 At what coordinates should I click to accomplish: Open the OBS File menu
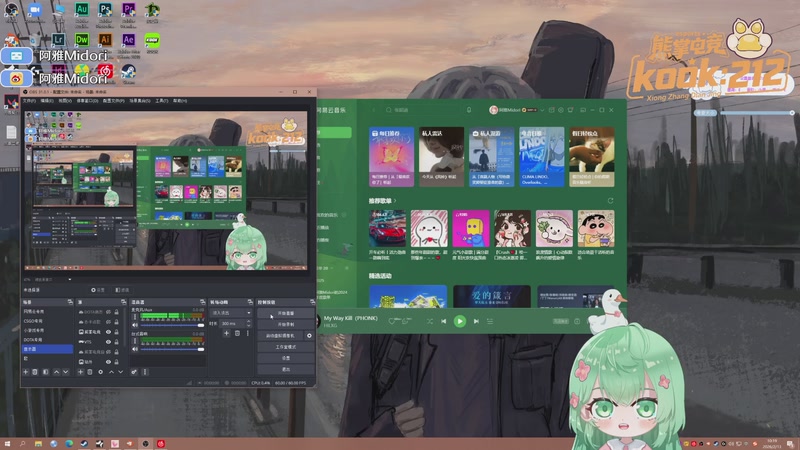29,101
